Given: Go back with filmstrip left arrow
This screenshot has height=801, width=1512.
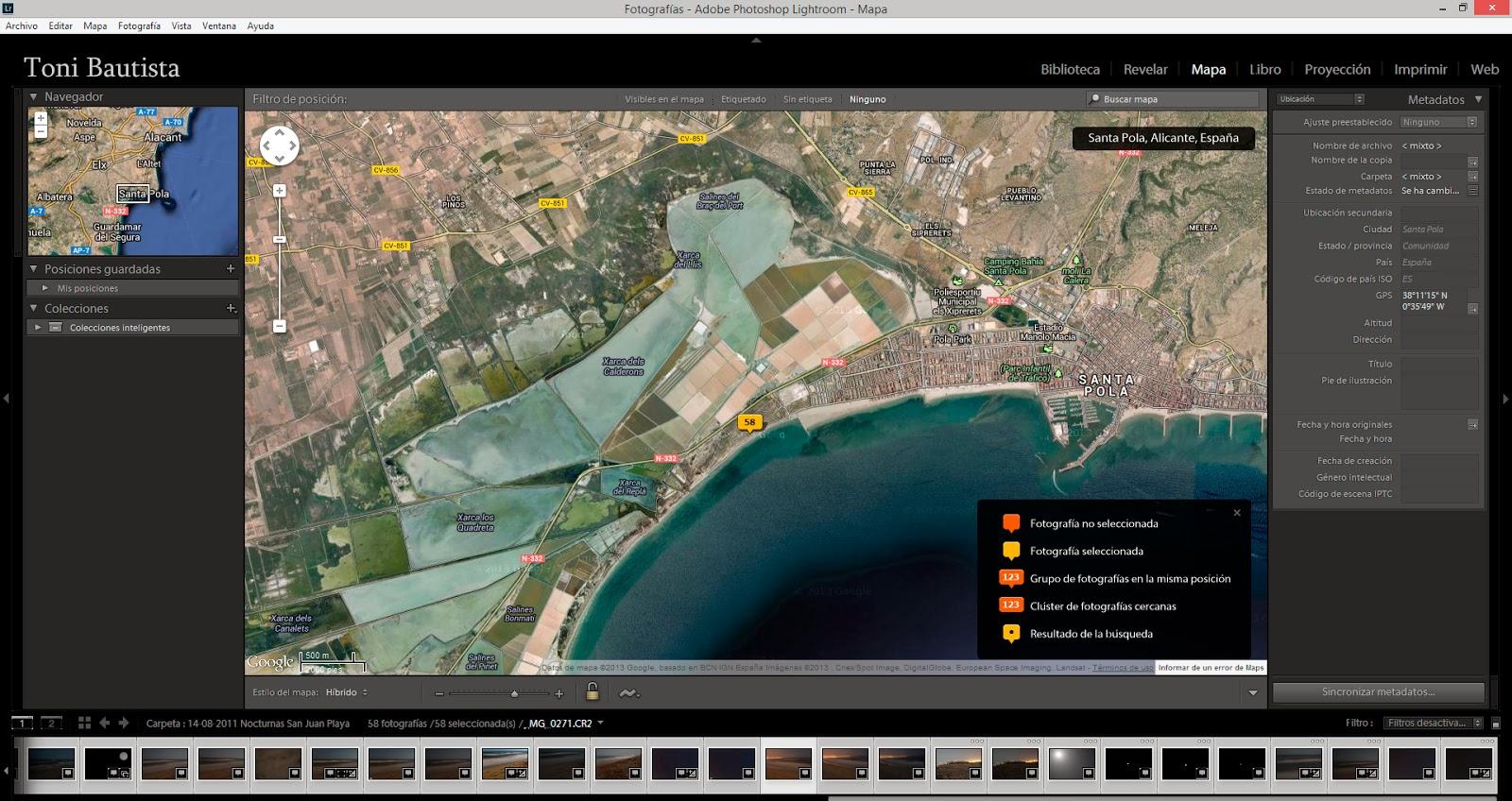Looking at the screenshot, I should [105, 723].
